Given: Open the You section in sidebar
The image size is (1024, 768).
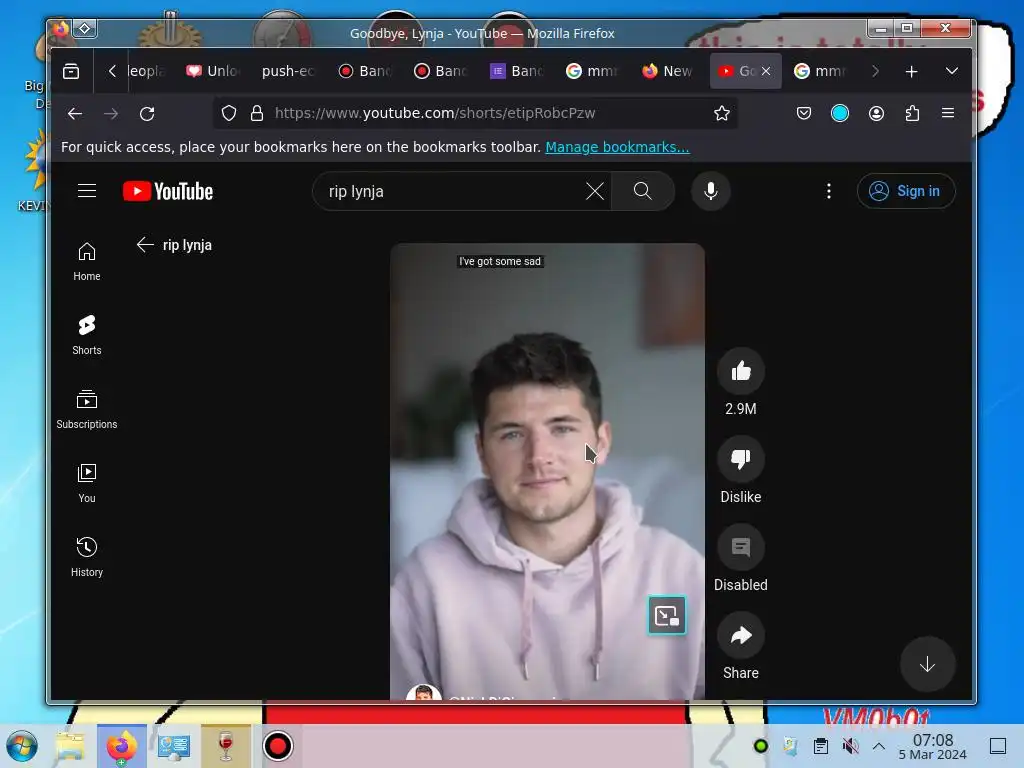Looking at the screenshot, I should coord(87,483).
